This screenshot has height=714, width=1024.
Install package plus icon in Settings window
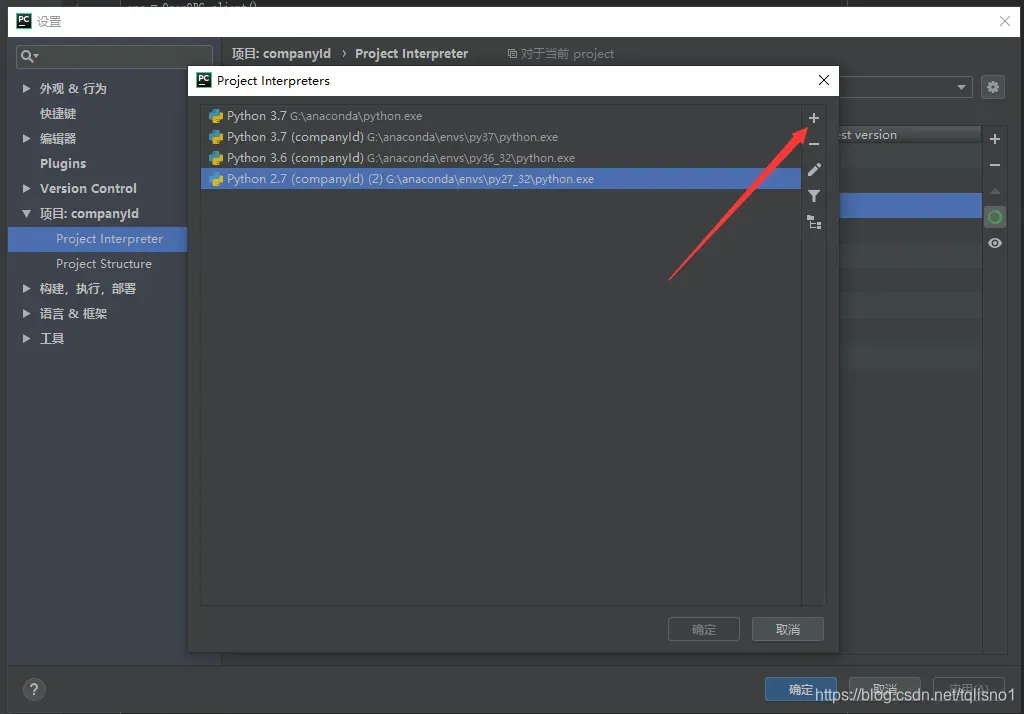pyautogui.click(x=995, y=139)
